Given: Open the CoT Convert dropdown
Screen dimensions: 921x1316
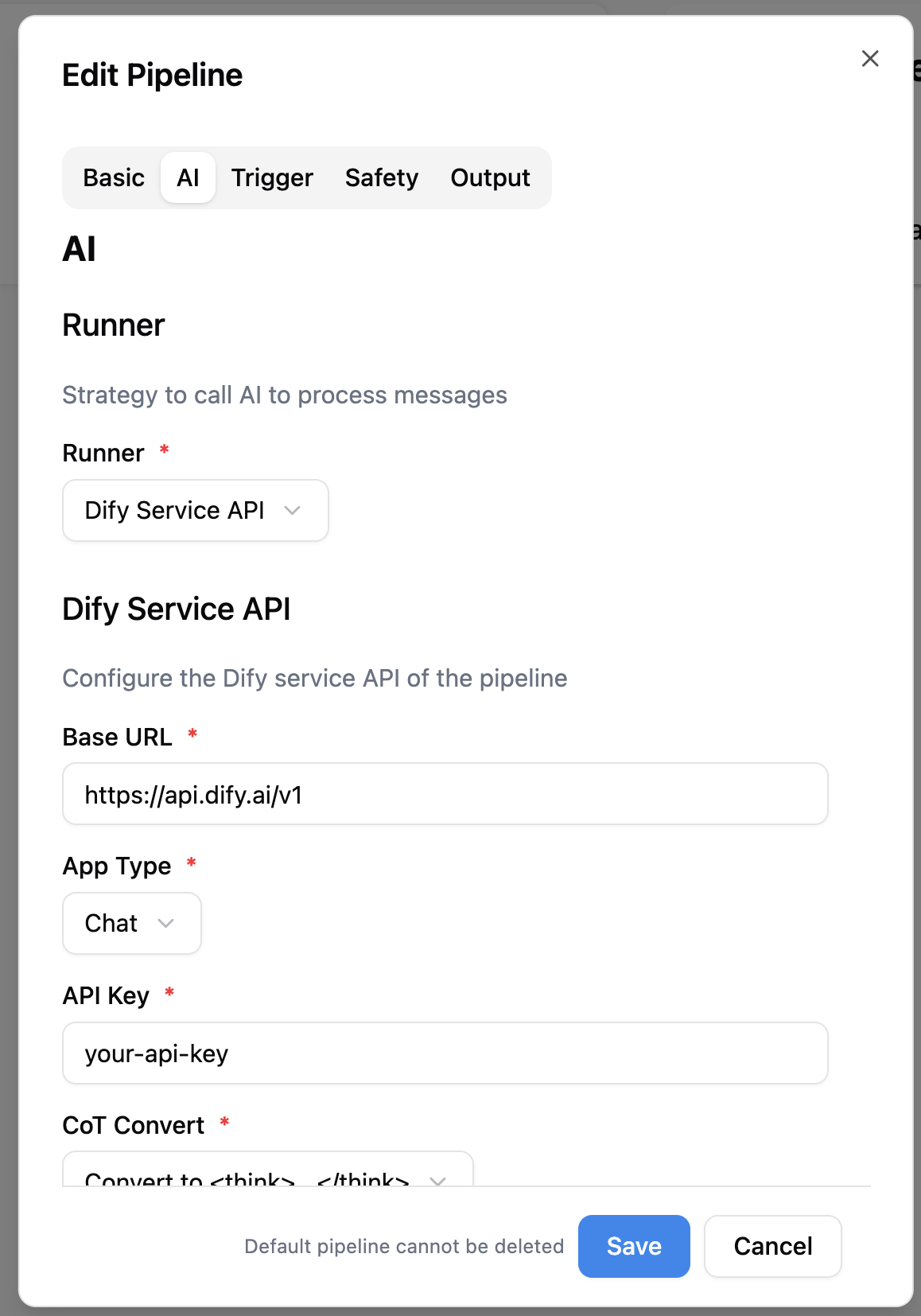Looking at the screenshot, I should 268,1170.
